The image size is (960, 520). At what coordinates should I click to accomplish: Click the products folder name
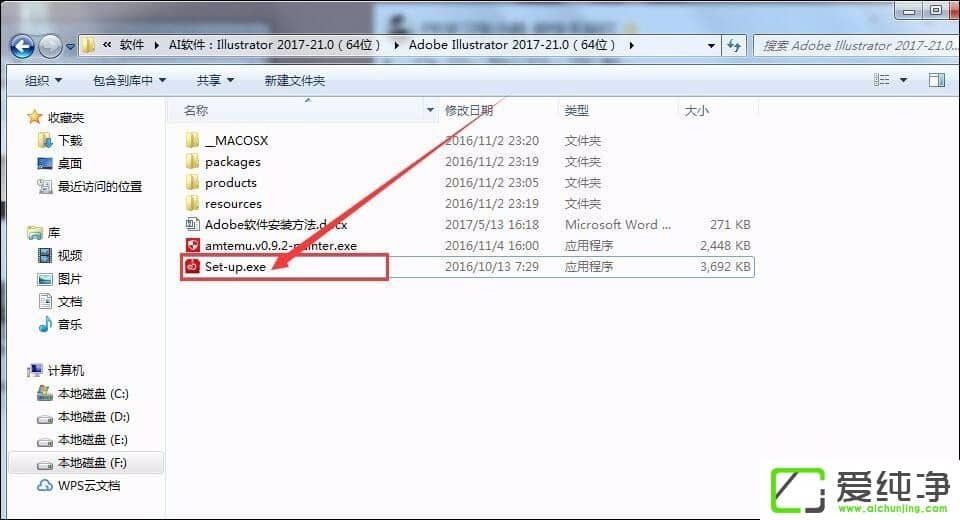pyautogui.click(x=231, y=183)
